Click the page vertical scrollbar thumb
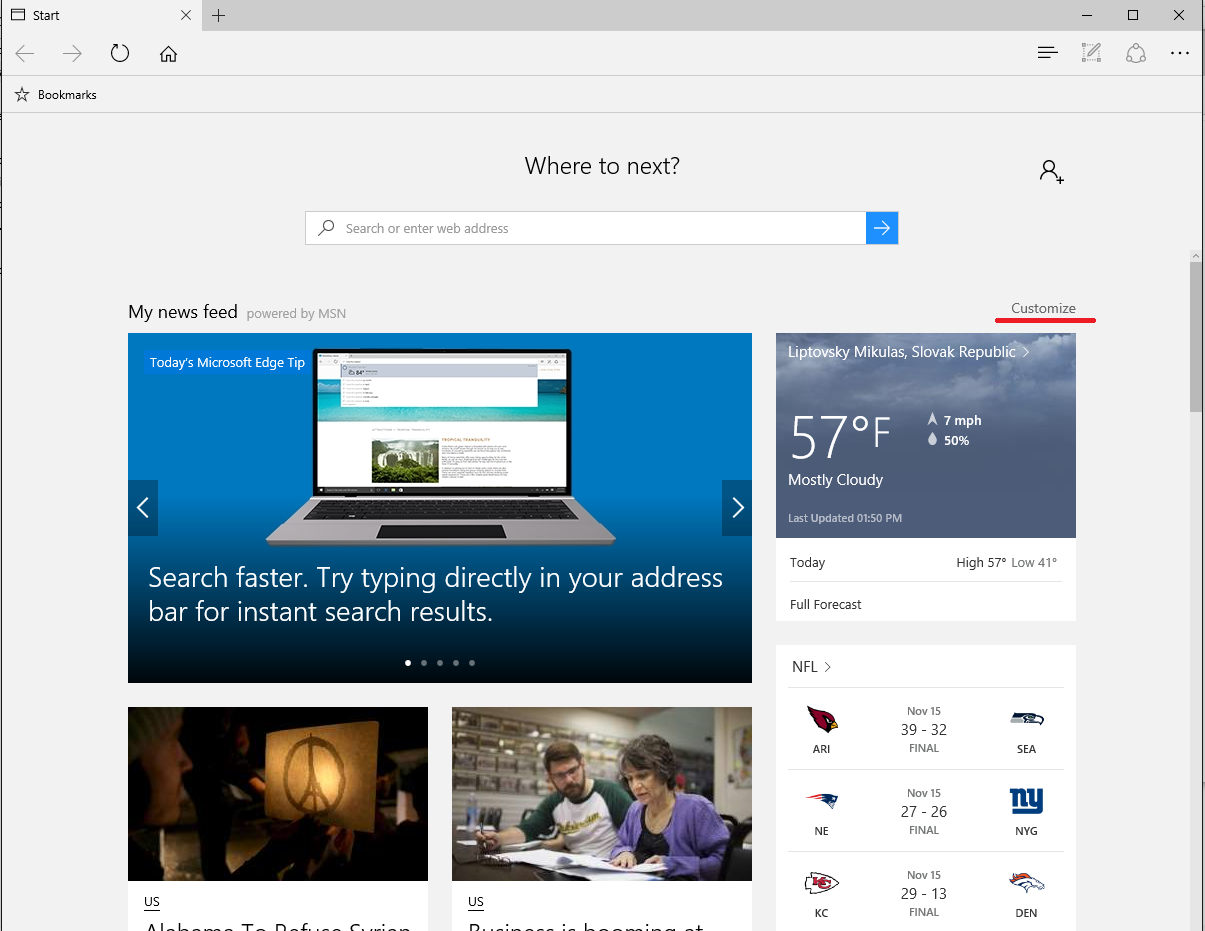 coord(1195,337)
